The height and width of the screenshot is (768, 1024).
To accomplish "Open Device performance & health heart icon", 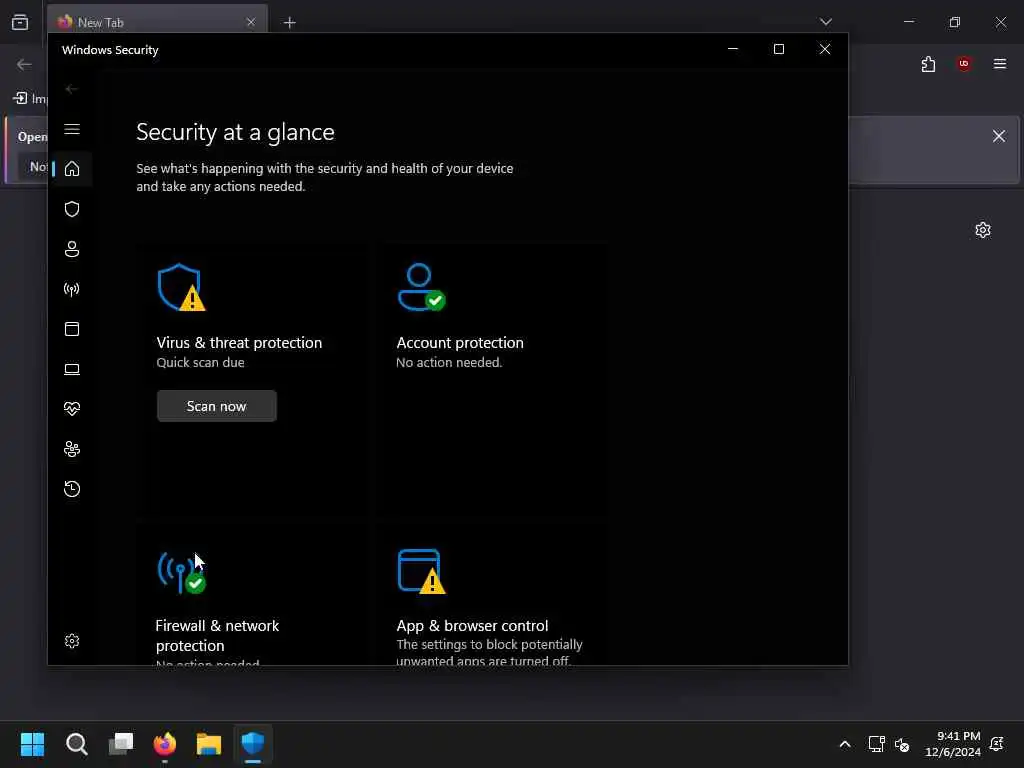I will click(x=72, y=409).
